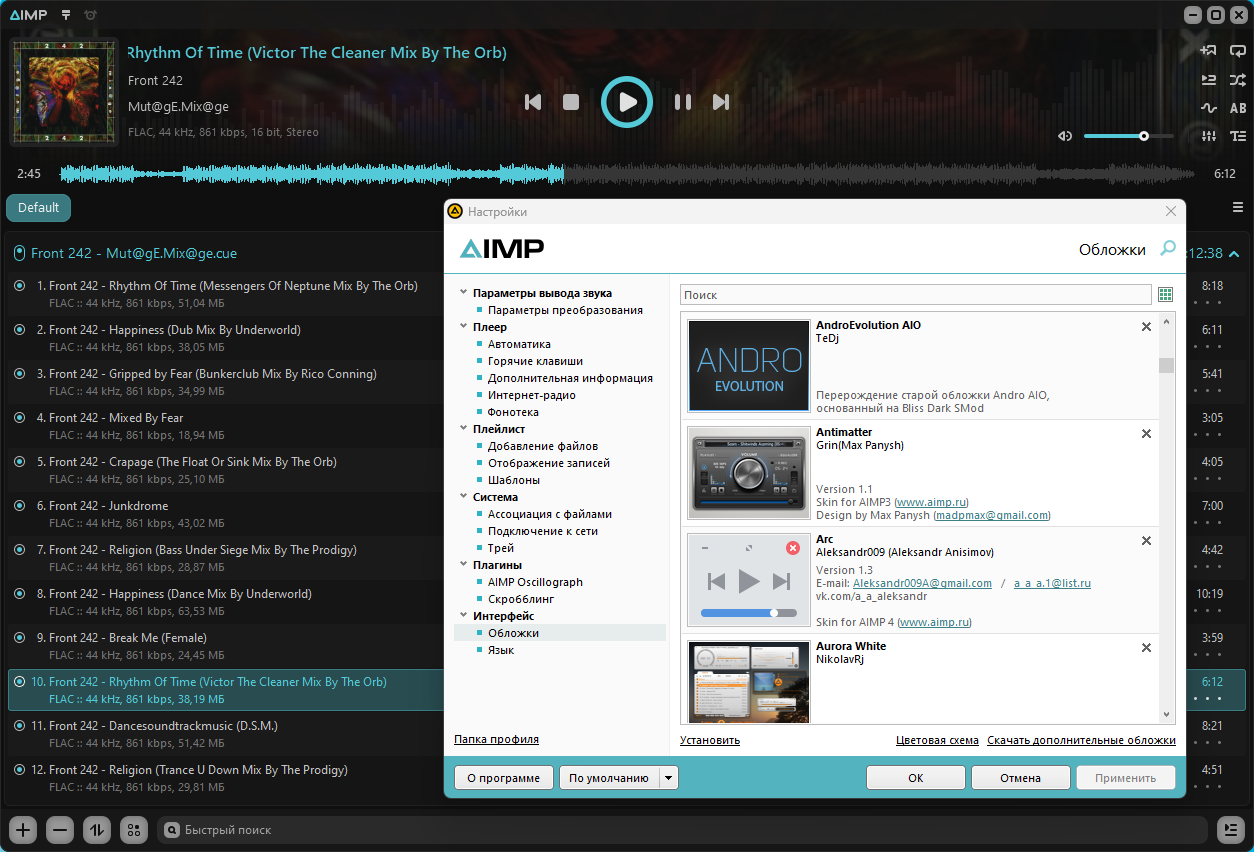The height and width of the screenshot is (852, 1254).
Task: Stop playback with the stop button
Action: coord(571,102)
